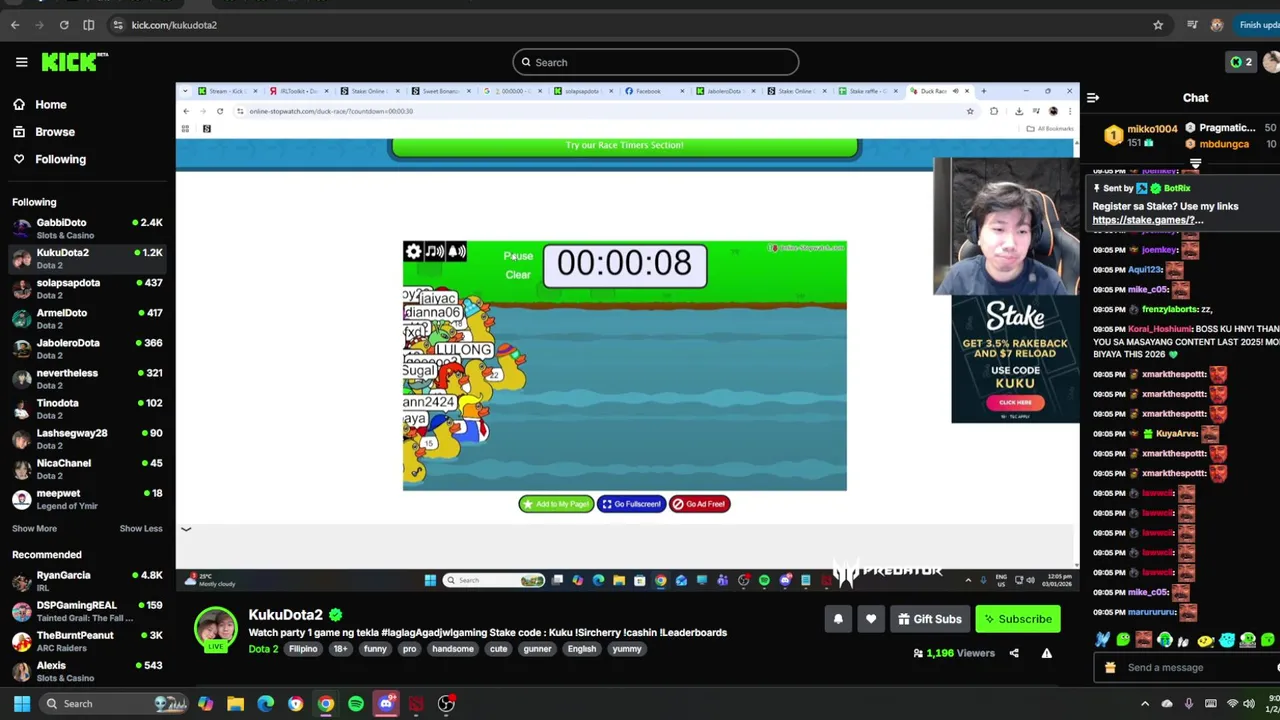Follow channel with heart button
The image size is (1280, 720).
point(871,619)
